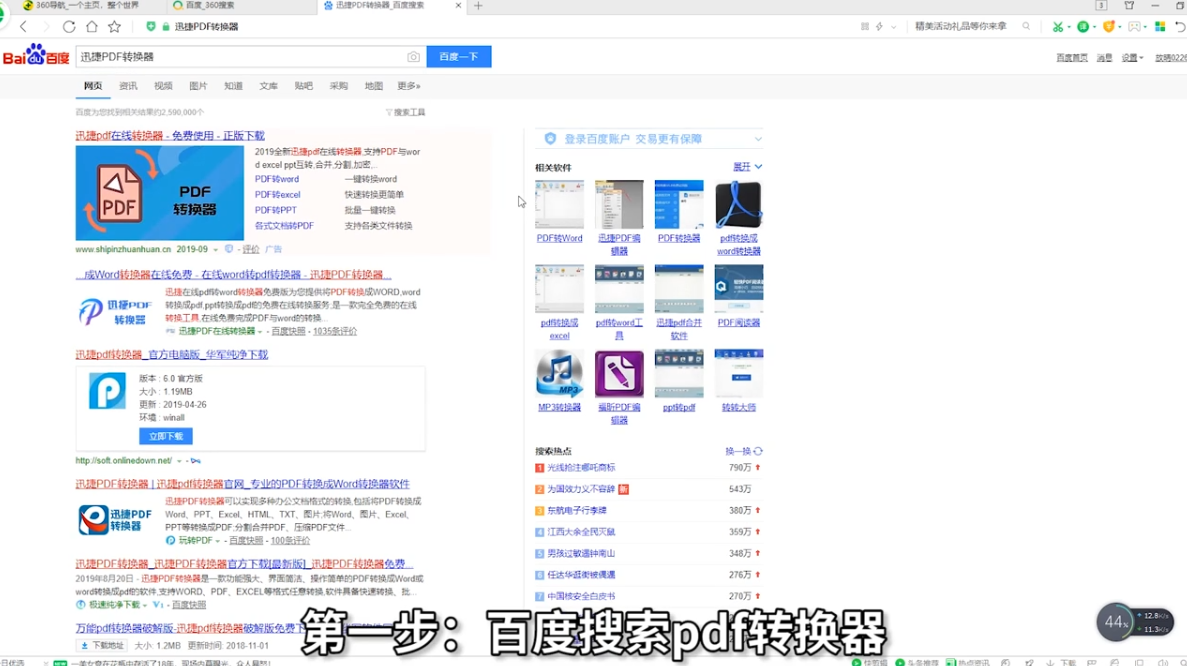
Task: Open the PDF转excel sublink
Action: (x=278, y=195)
